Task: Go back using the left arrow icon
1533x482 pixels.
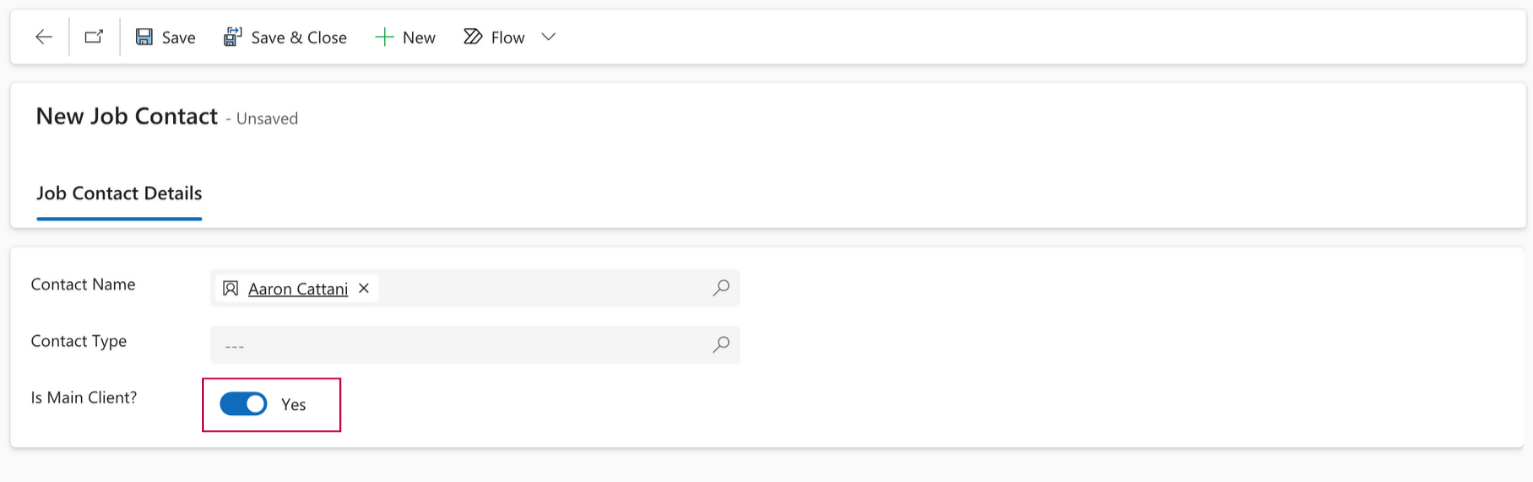Action: point(43,37)
